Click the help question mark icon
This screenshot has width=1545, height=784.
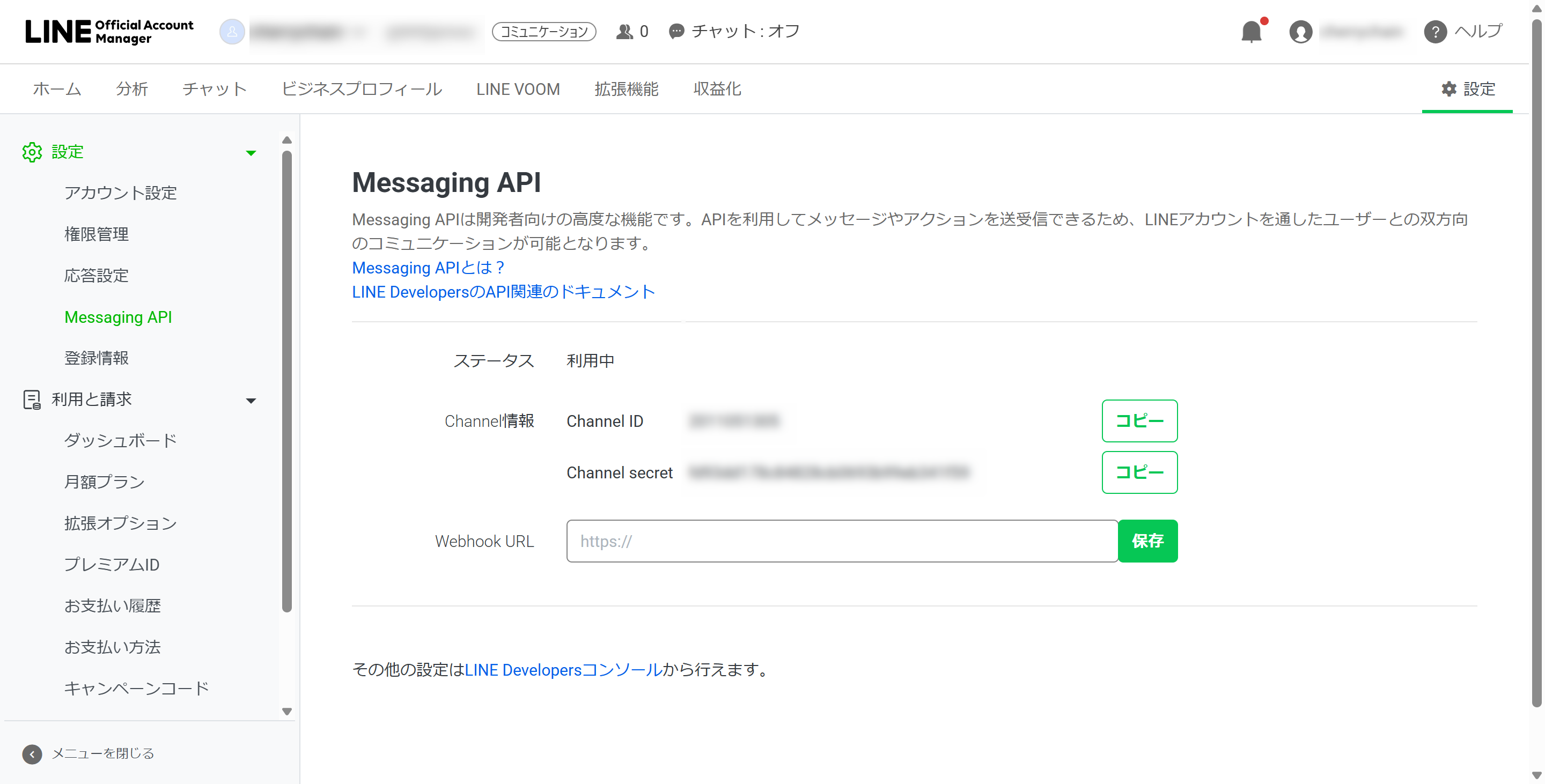(x=1435, y=32)
